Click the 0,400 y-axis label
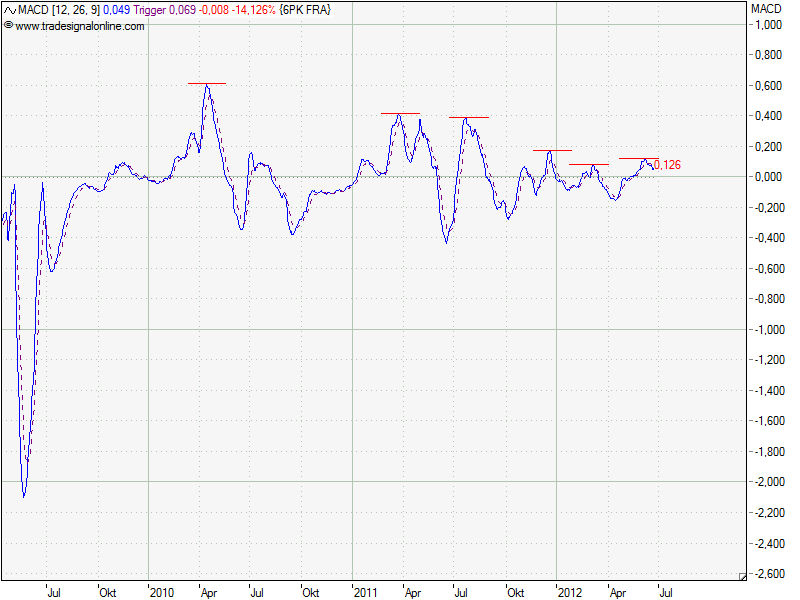 tap(768, 116)
